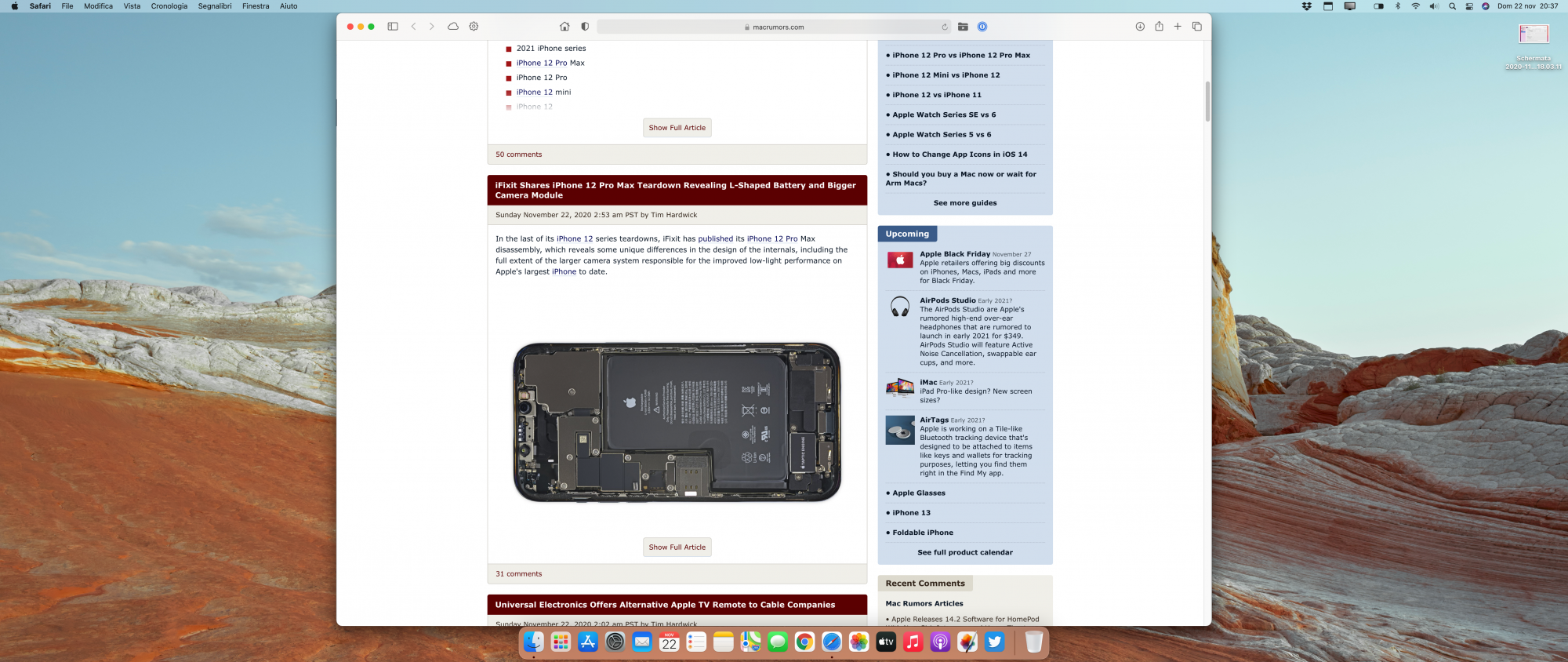Click See more guides link
Screen dimensions: 1568x662
(x=965, y=203)
